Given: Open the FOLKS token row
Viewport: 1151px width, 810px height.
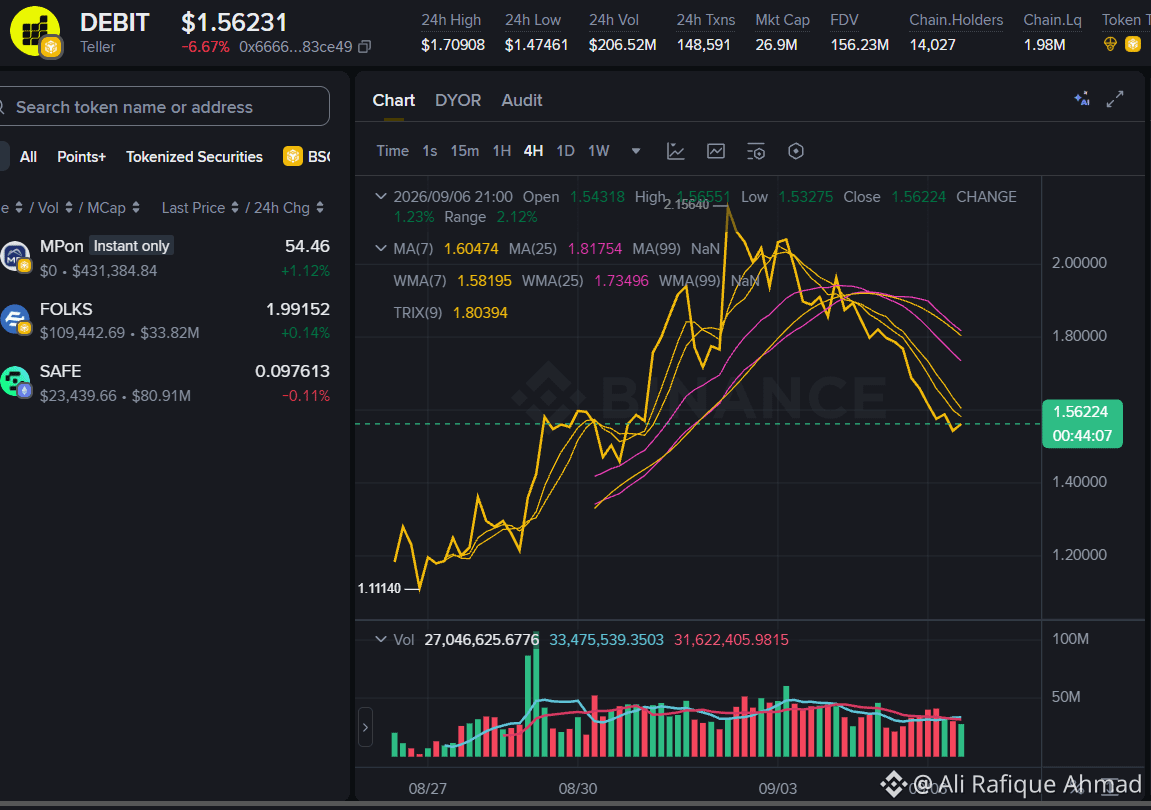Looking at the screenshot, I should pyautogui.click(x=165, y=321).
